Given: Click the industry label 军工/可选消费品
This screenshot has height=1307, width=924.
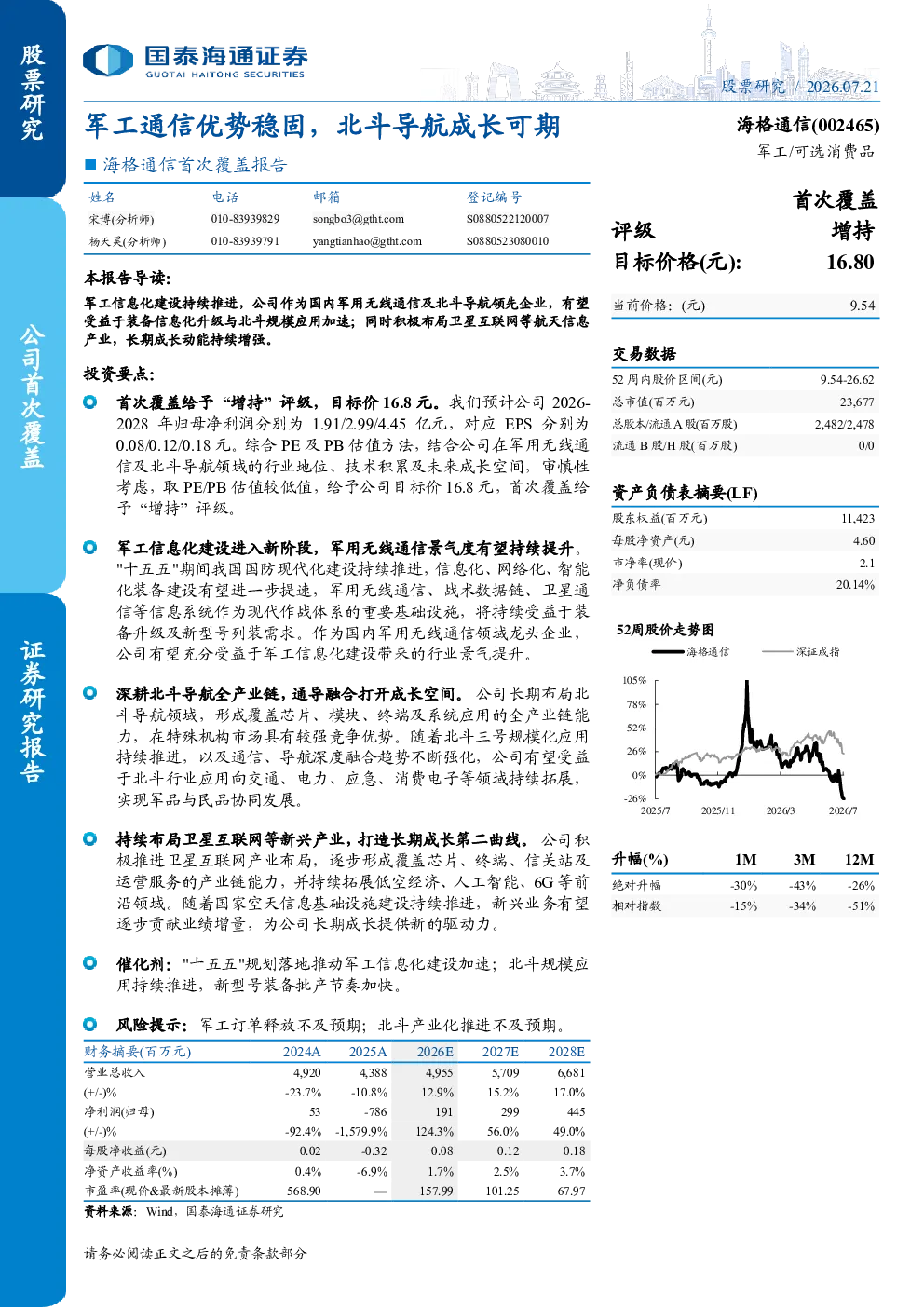Looking at the screenshot, I should (x=816, y=151).
